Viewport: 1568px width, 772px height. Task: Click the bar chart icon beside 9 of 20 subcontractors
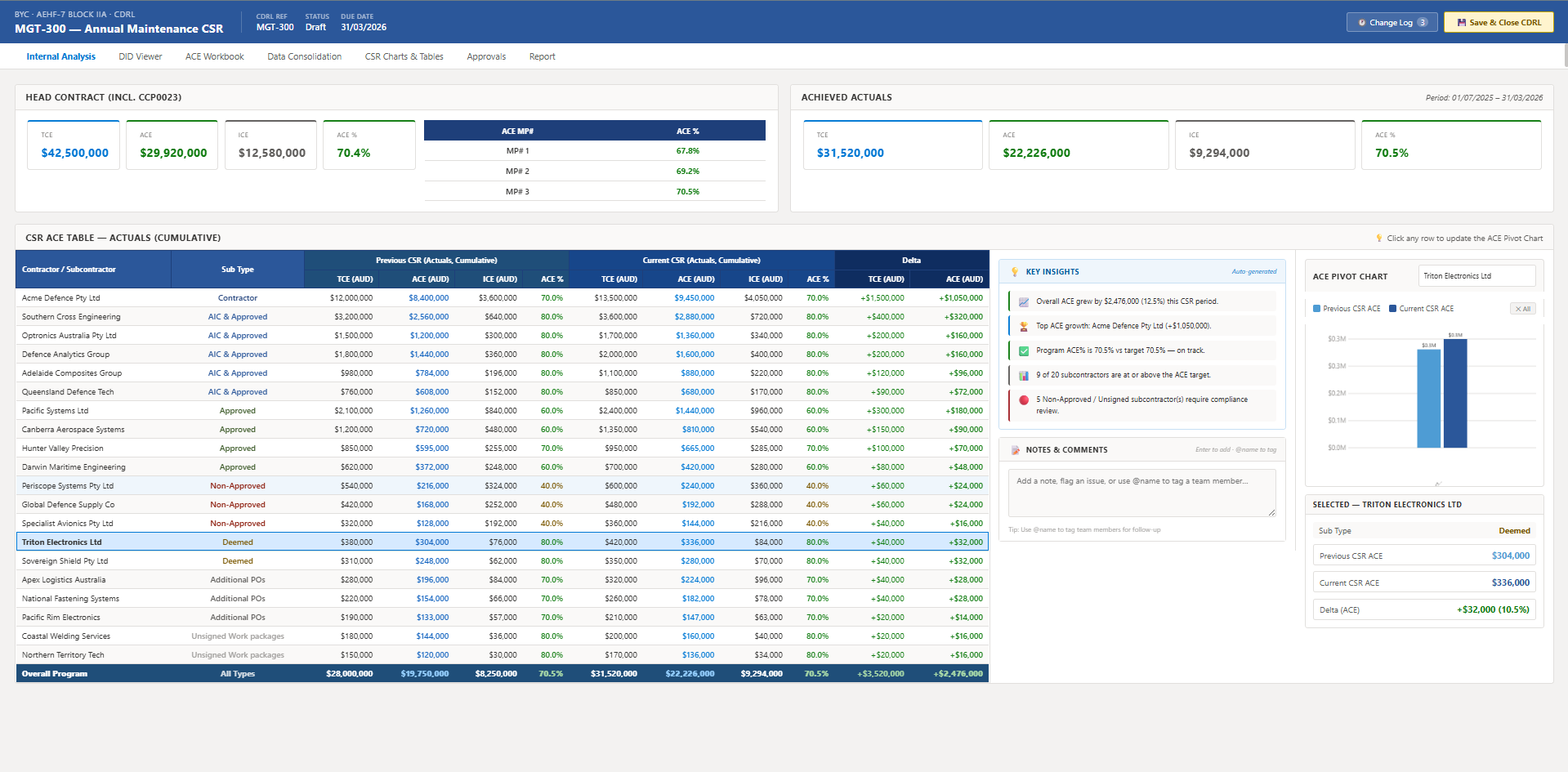pos(1024,375)
